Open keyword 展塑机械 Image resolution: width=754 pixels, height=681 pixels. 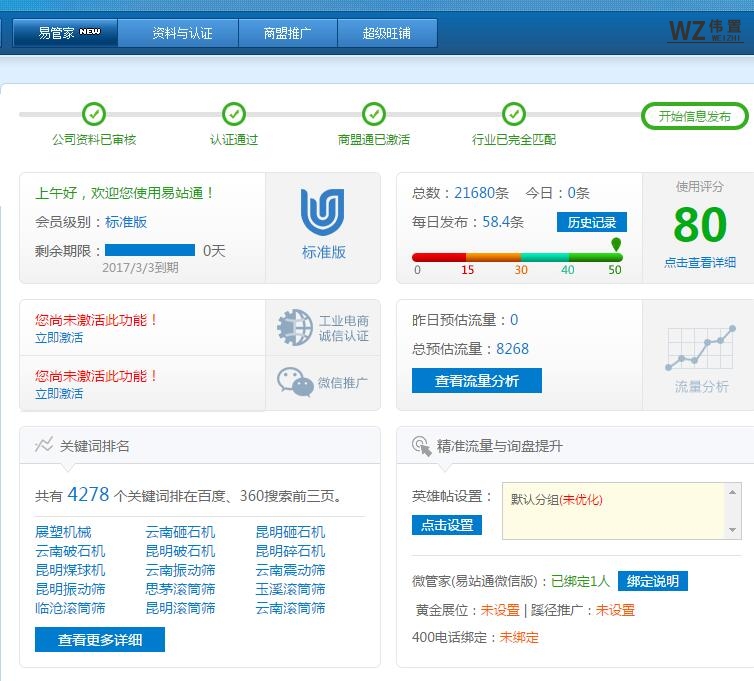click(x=63, y=532)
